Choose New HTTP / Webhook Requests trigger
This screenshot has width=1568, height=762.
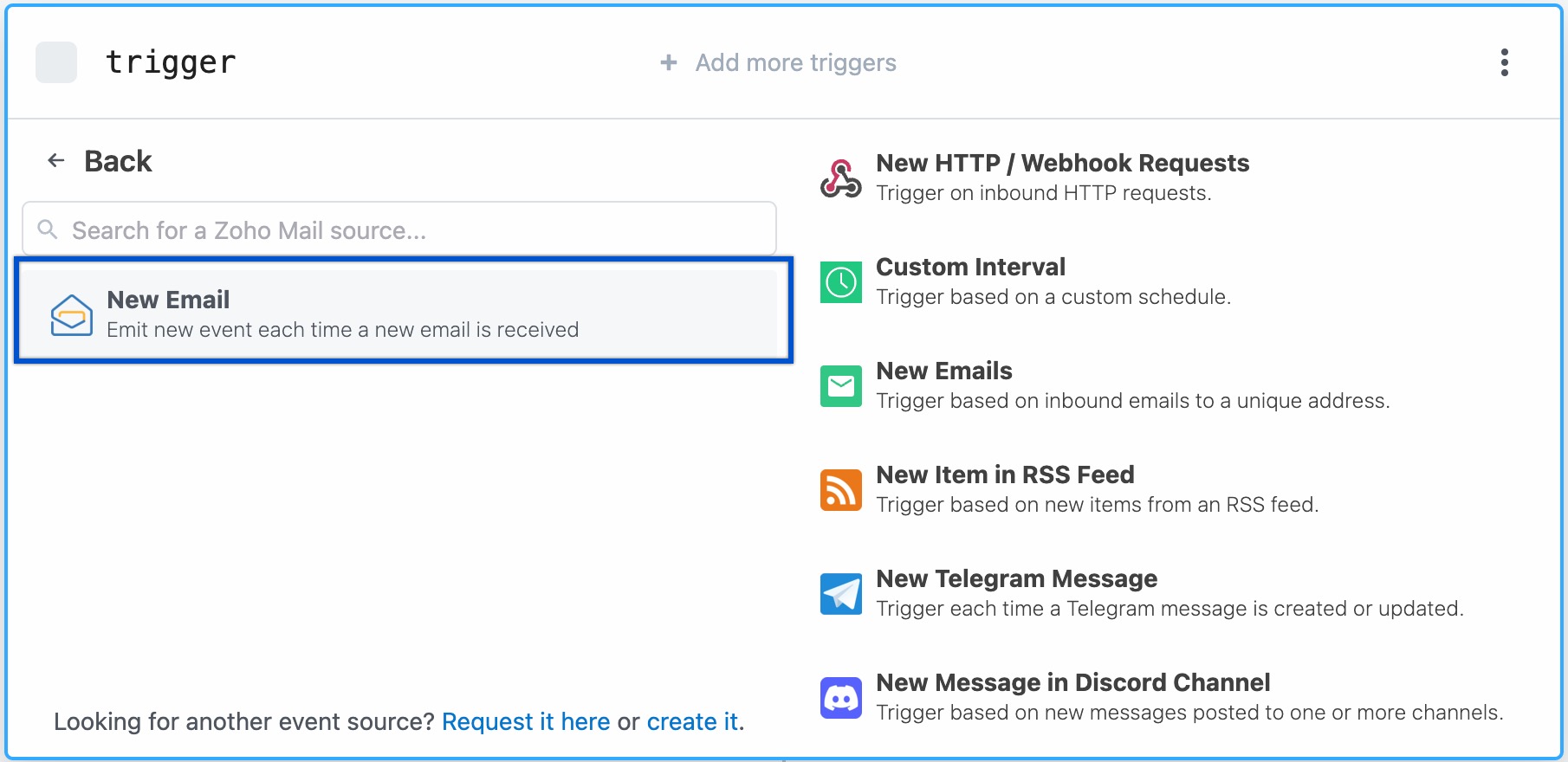pos(1062,164)
